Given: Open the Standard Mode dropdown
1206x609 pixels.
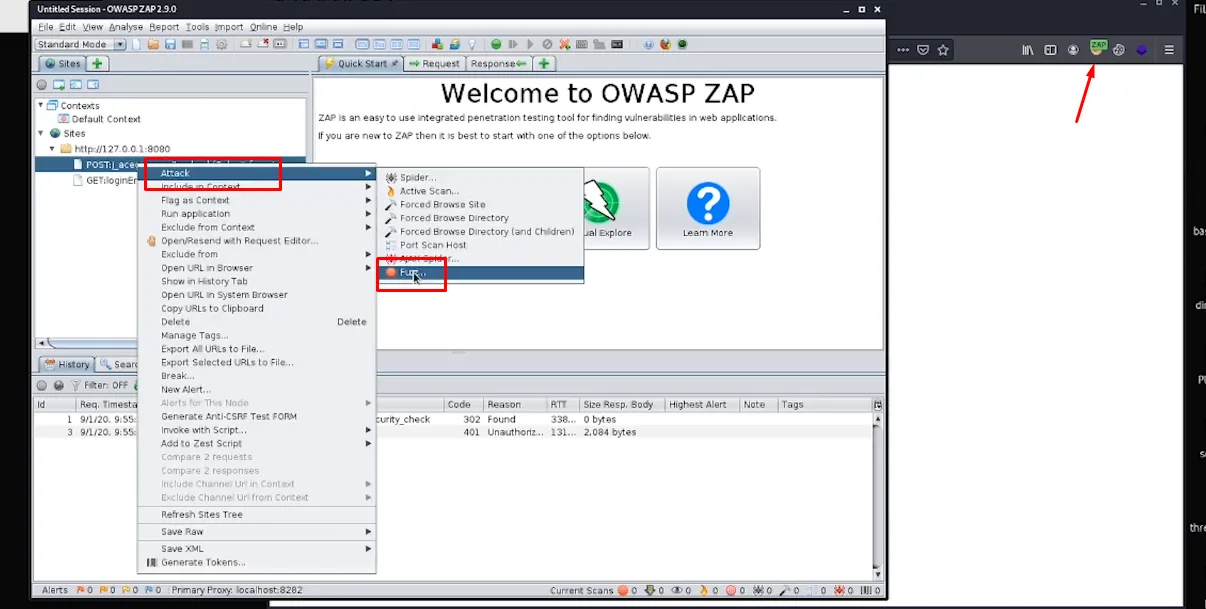Looking at the screenshot, I should point(80,44).
